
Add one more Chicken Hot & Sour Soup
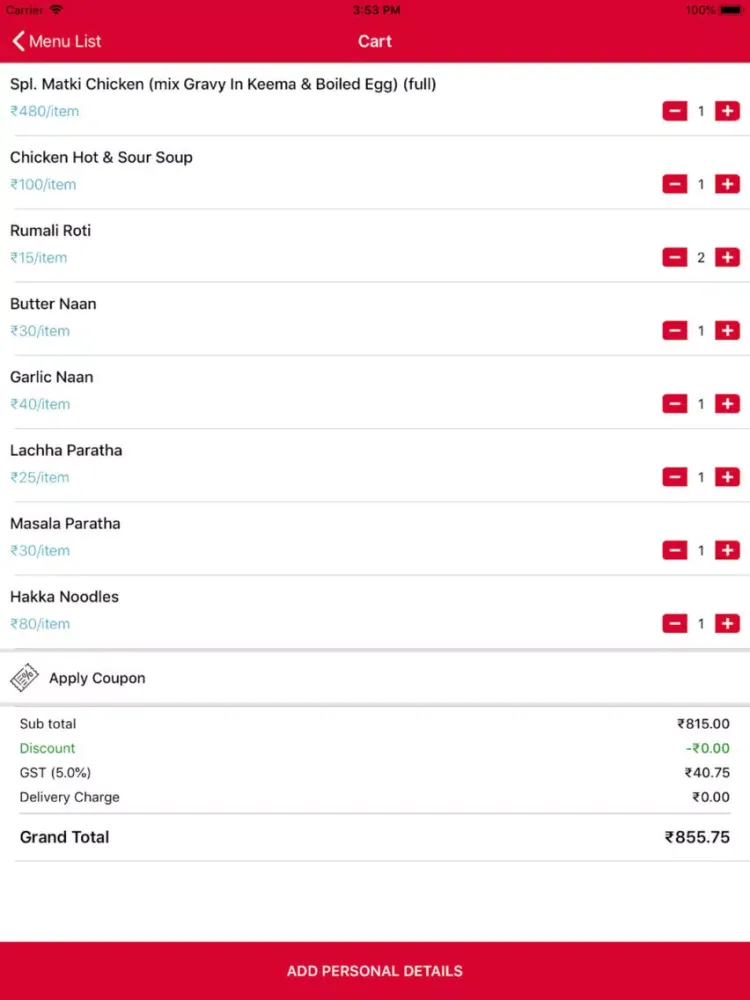(727, 184)
